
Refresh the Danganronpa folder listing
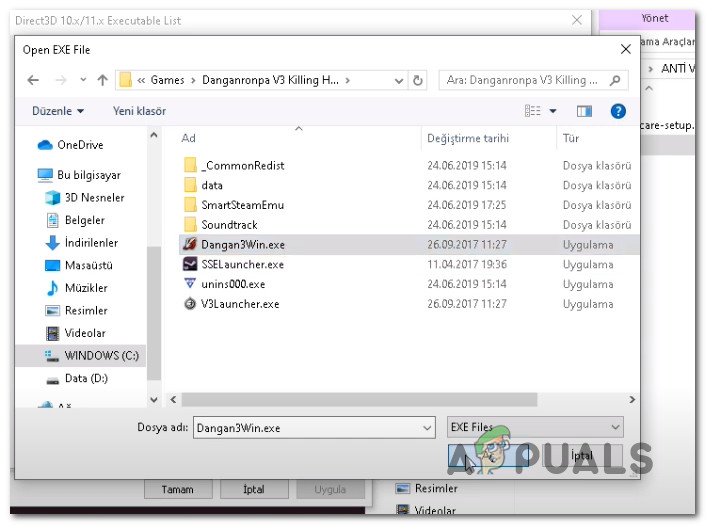[417, 81]
